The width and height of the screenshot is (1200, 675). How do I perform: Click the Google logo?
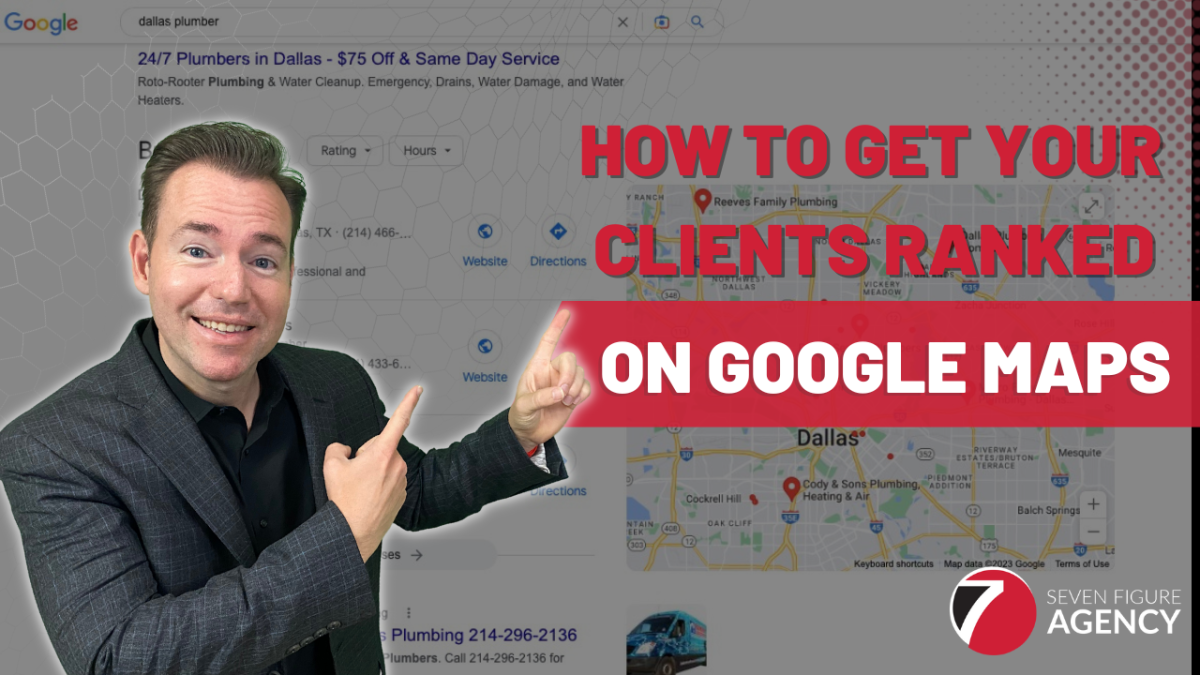click(x=41, y=21)
